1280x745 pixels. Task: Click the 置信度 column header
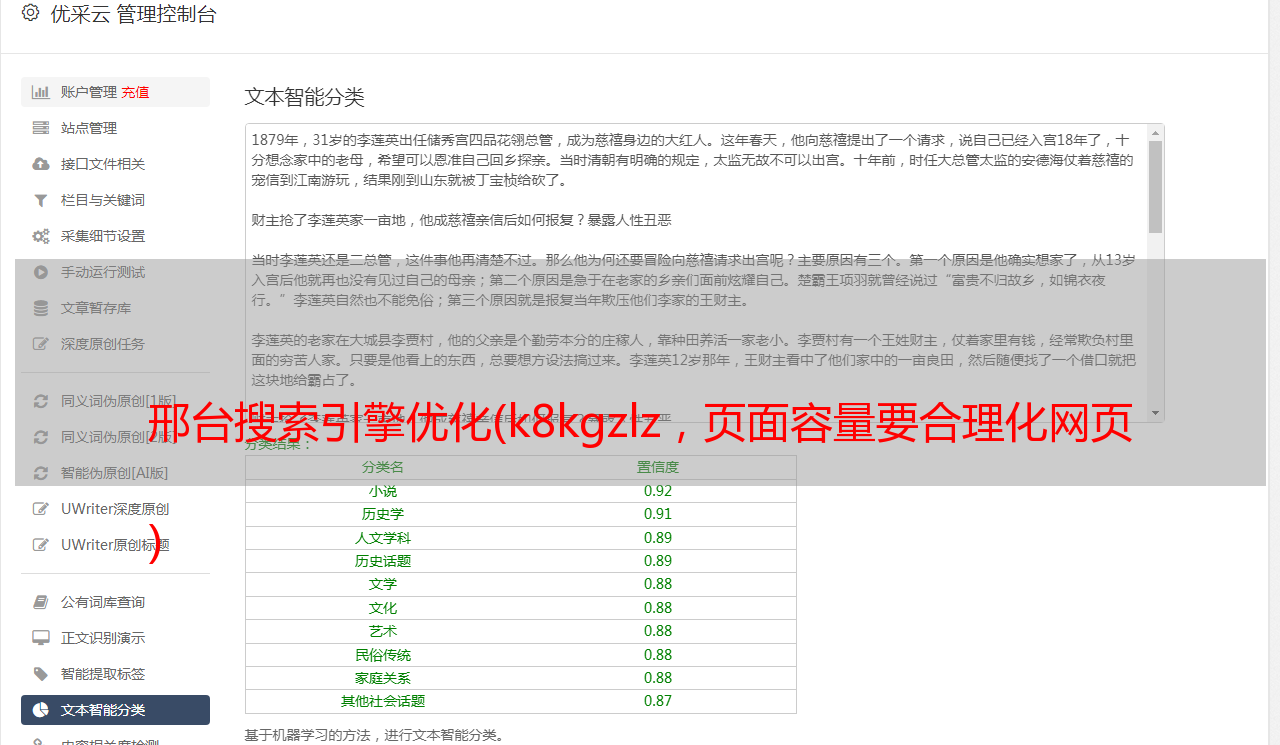click(x=658, y=467)
